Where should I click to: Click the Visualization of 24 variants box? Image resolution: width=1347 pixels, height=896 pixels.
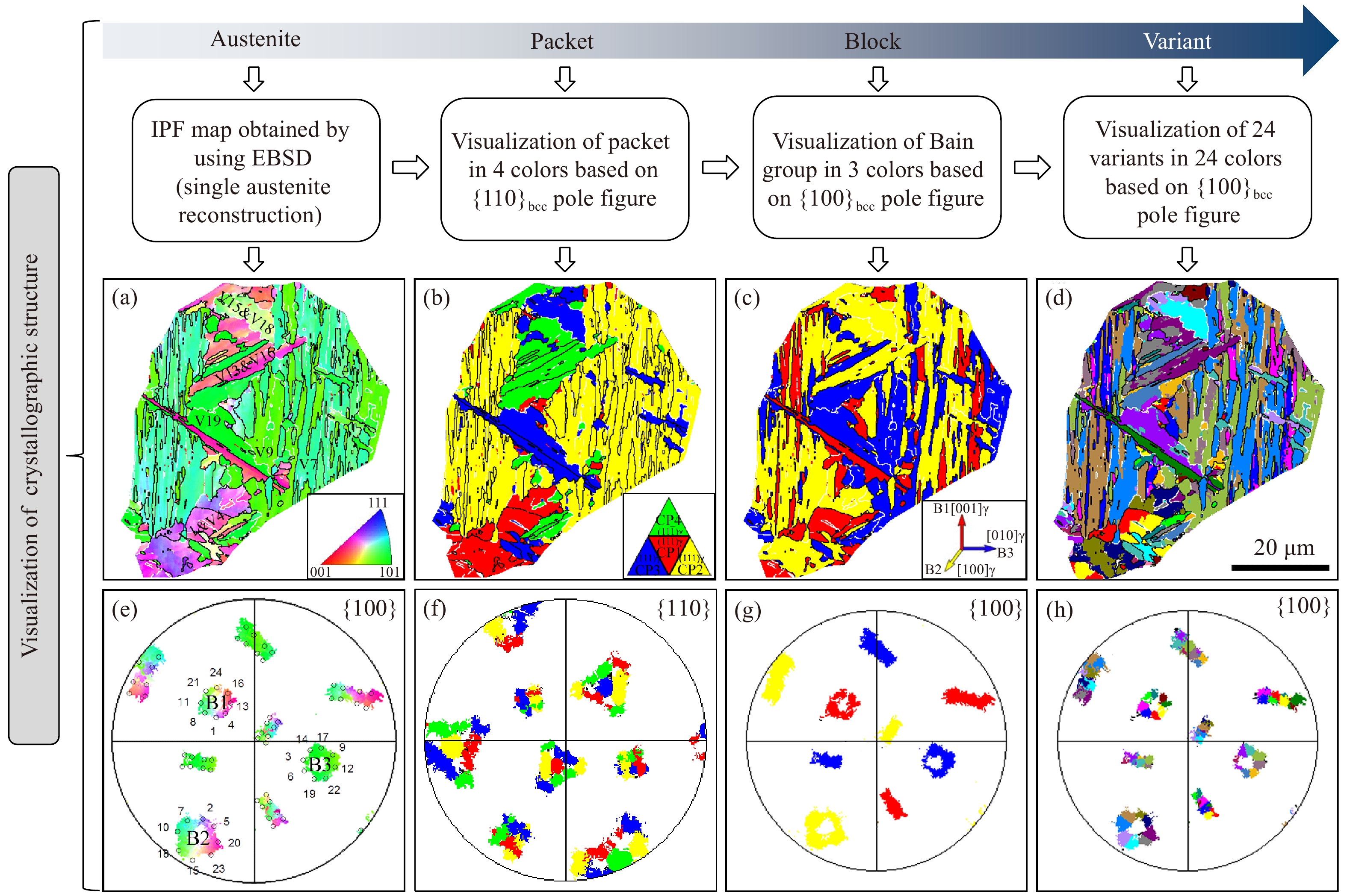click(x=1187, y=168)
